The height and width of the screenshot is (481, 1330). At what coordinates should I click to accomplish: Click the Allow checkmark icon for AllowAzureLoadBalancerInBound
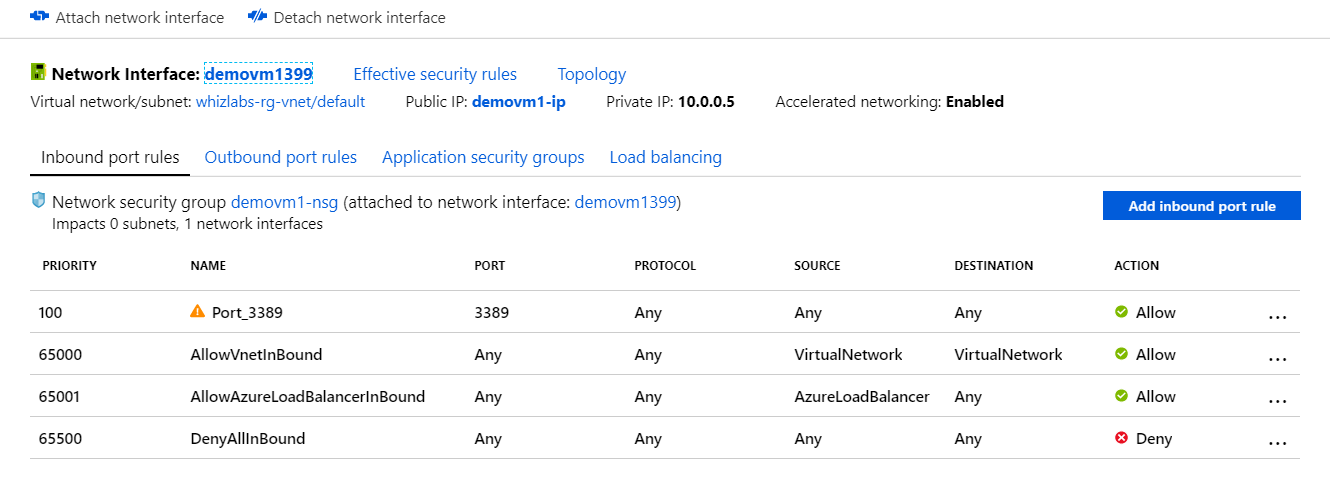[1121, 396]
